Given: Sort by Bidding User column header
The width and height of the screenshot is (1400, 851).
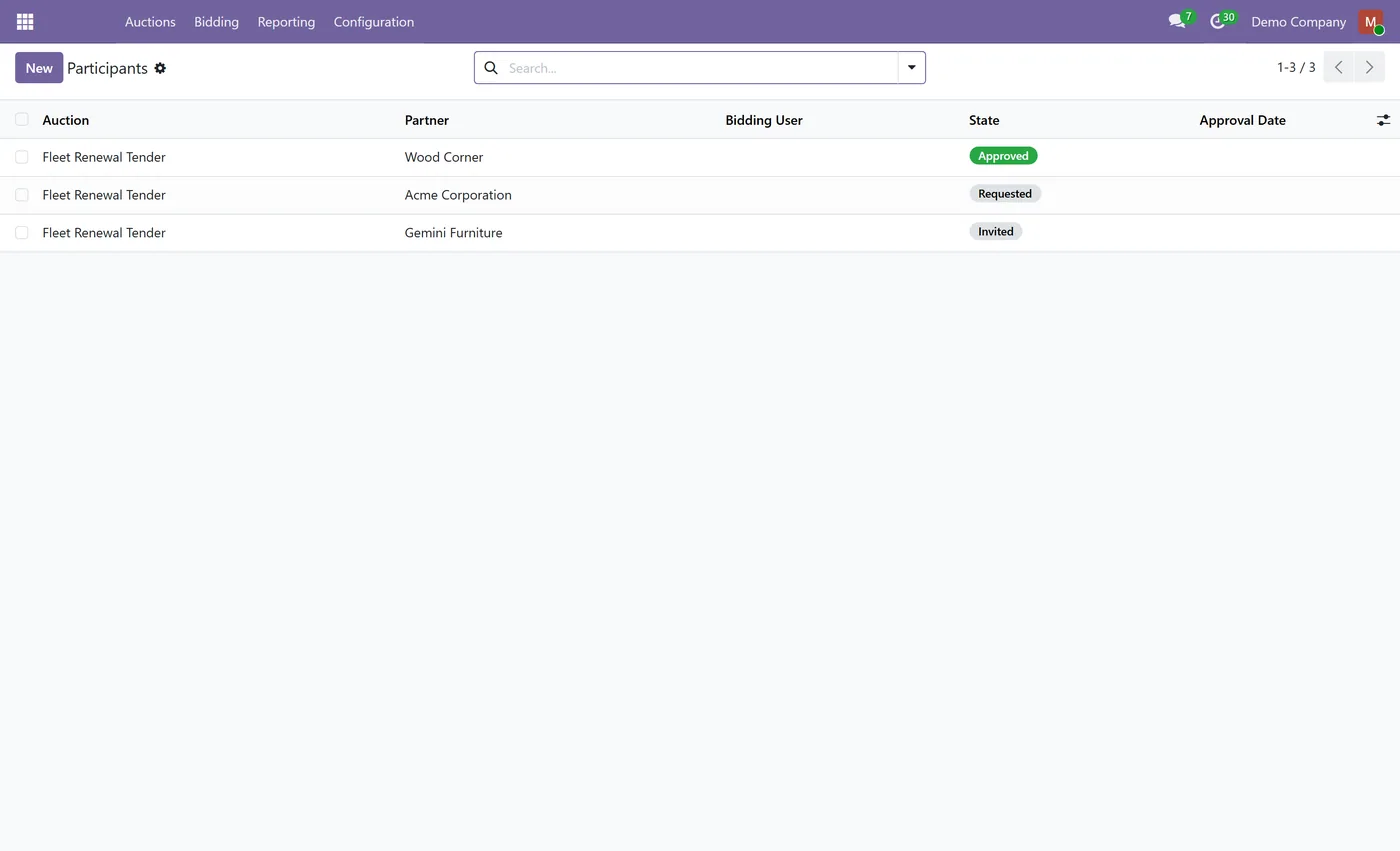Looking at the screenshot, I should pos(764,120).
